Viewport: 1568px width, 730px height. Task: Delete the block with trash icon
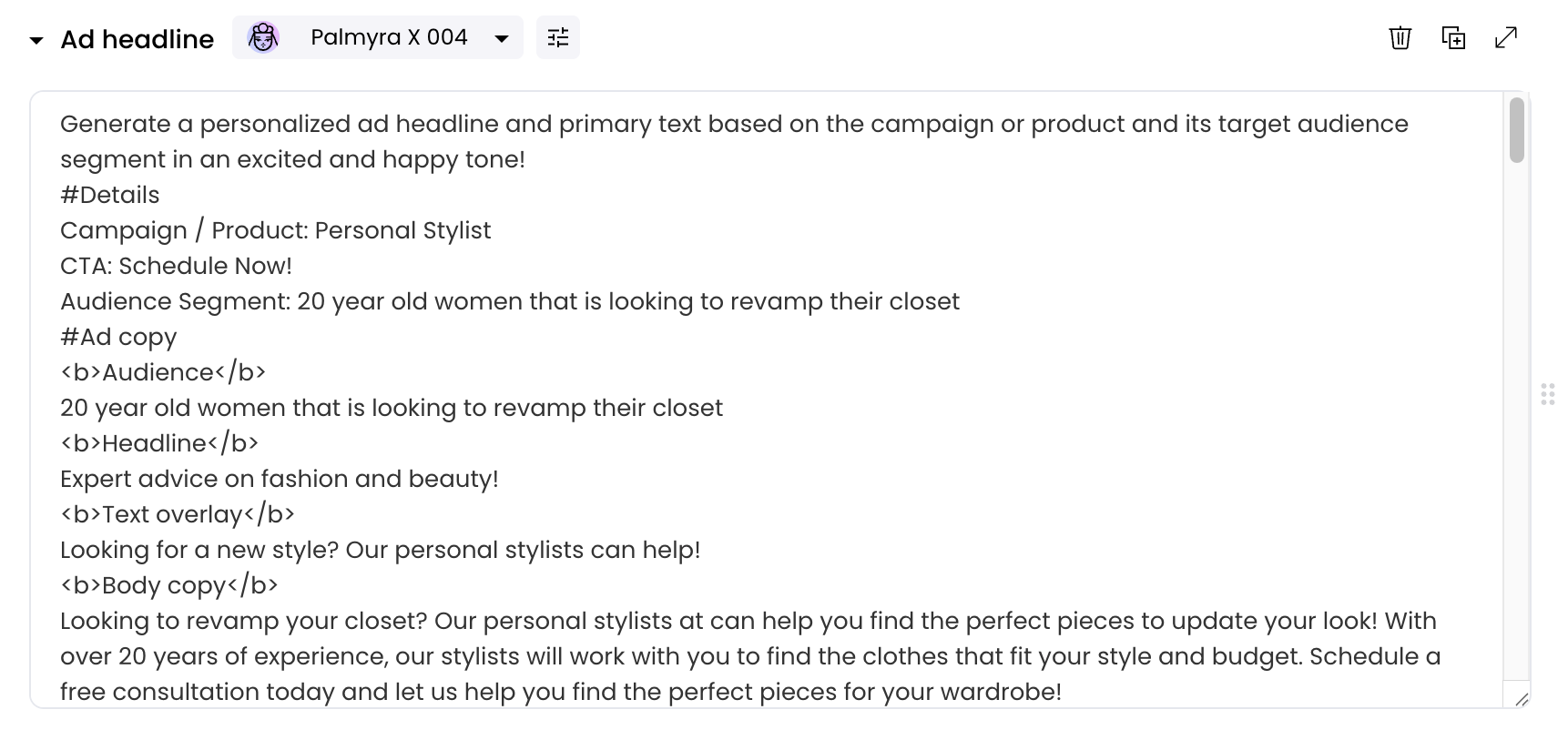[x=1400, y=37]
